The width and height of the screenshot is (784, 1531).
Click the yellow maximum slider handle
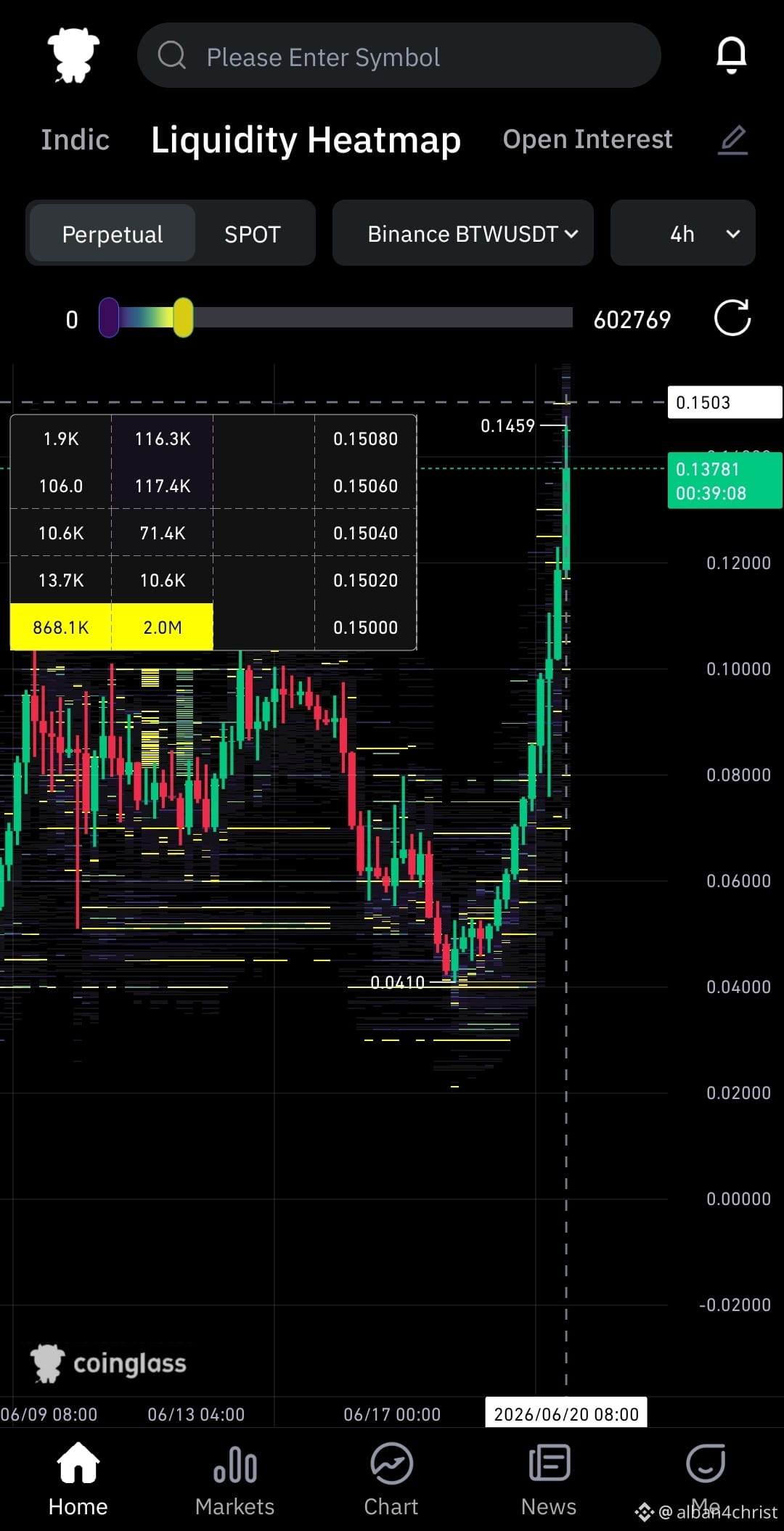183,318
